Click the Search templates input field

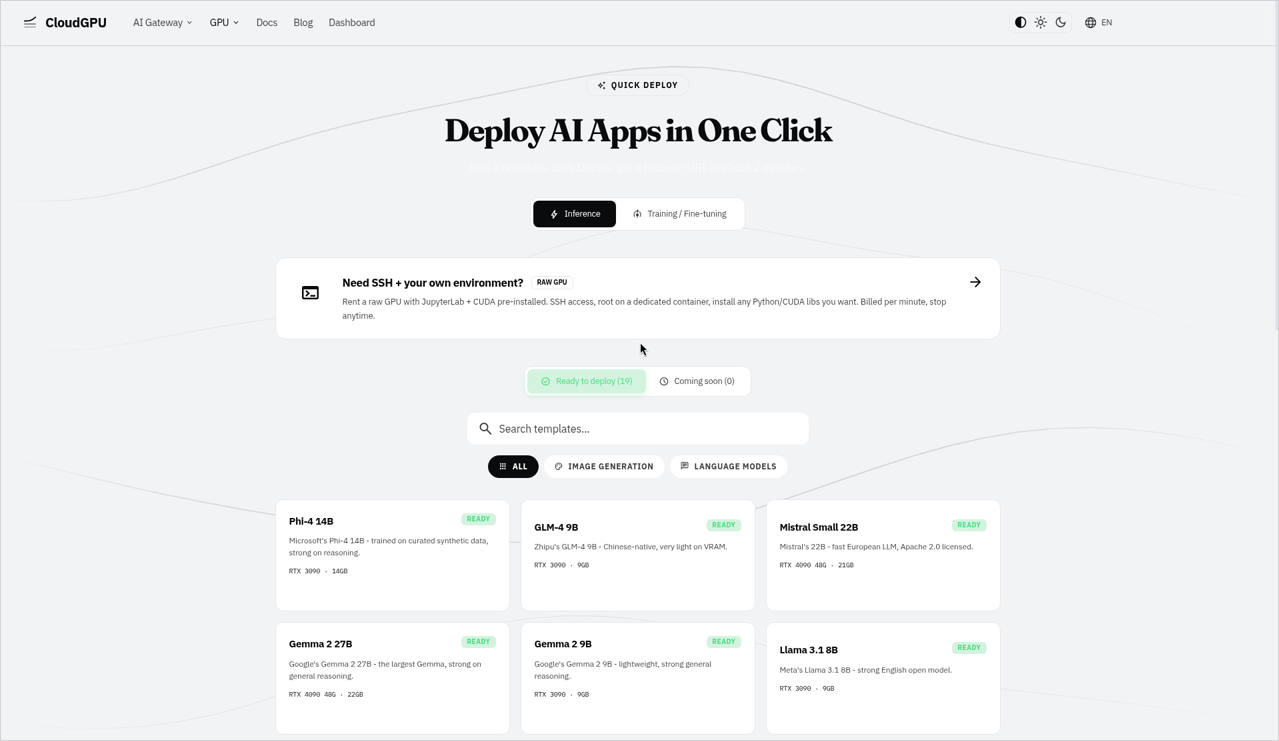pyautogui.click(x=638, y=429)
